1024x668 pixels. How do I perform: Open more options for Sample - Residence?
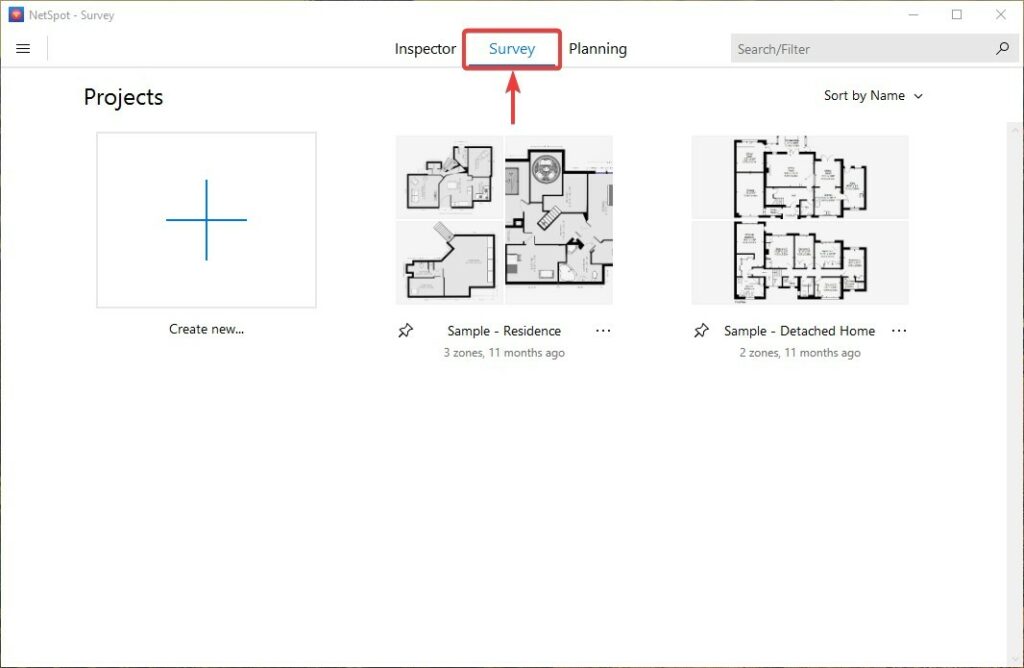tap(603, 330)
